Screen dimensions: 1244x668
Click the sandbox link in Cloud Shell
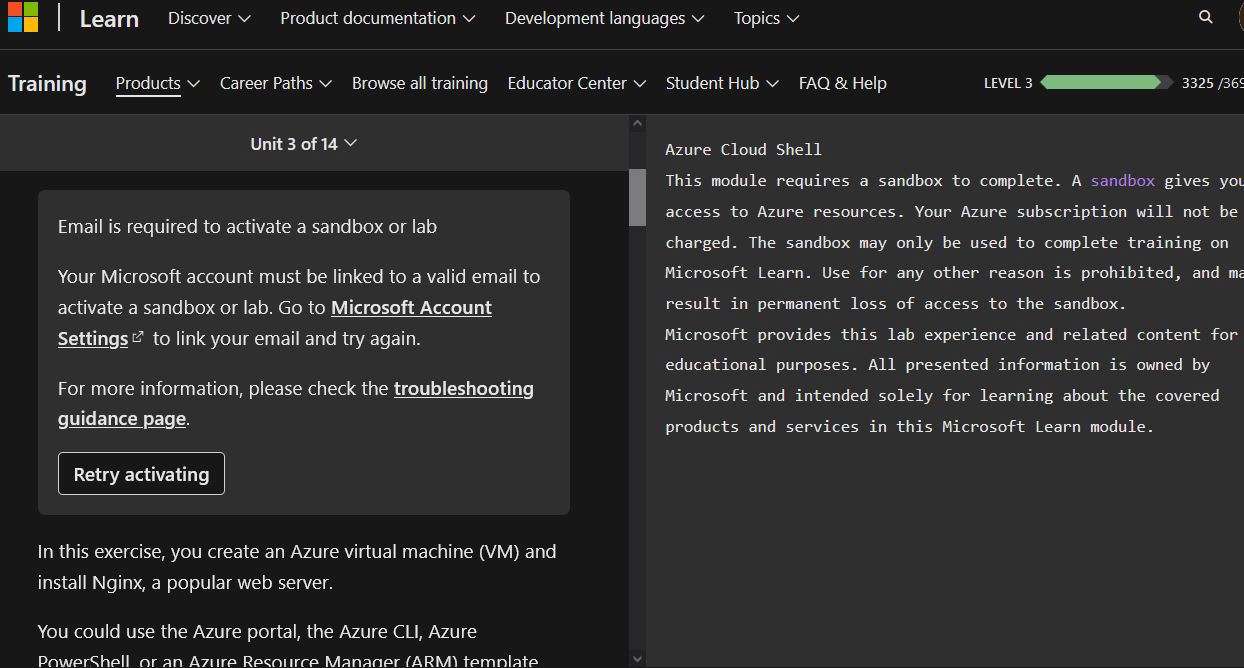(x=1123, y=181)
